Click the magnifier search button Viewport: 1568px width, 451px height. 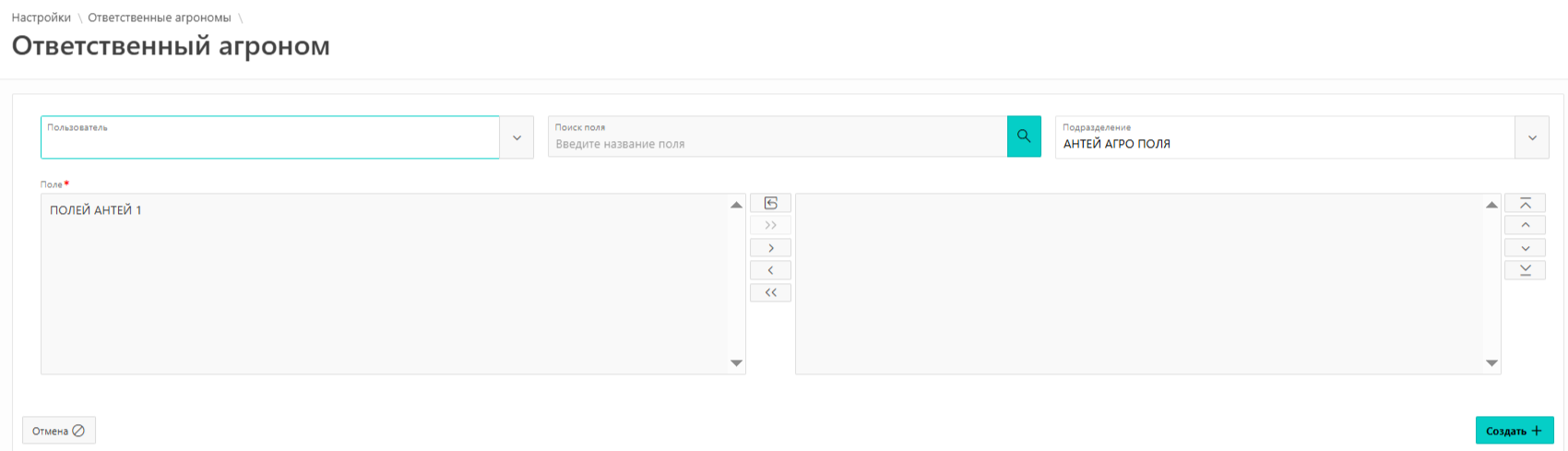click(x=1024, y=136)
